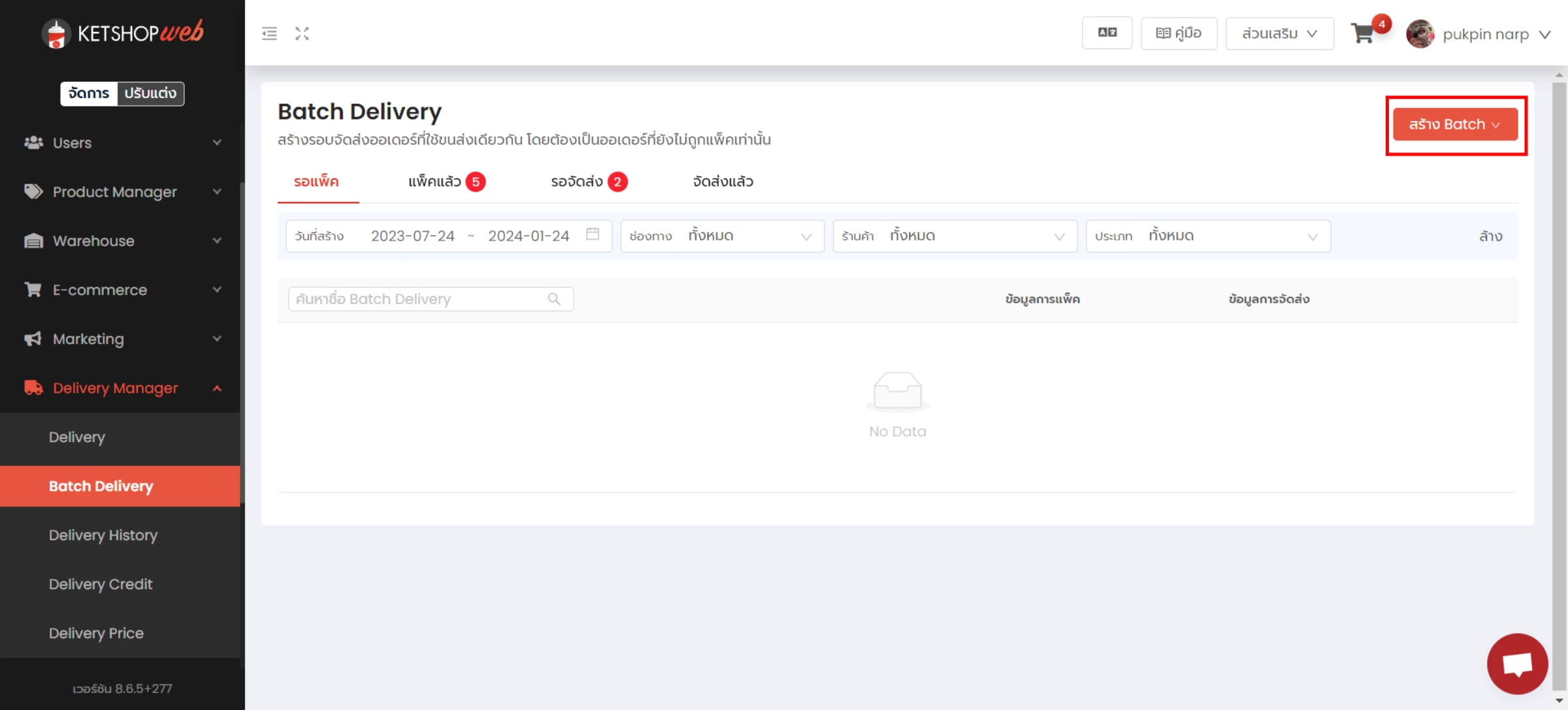1568x710 pixels.
Task: Click pukpin narp profile avatar
Action: (x=1420, y=33)
